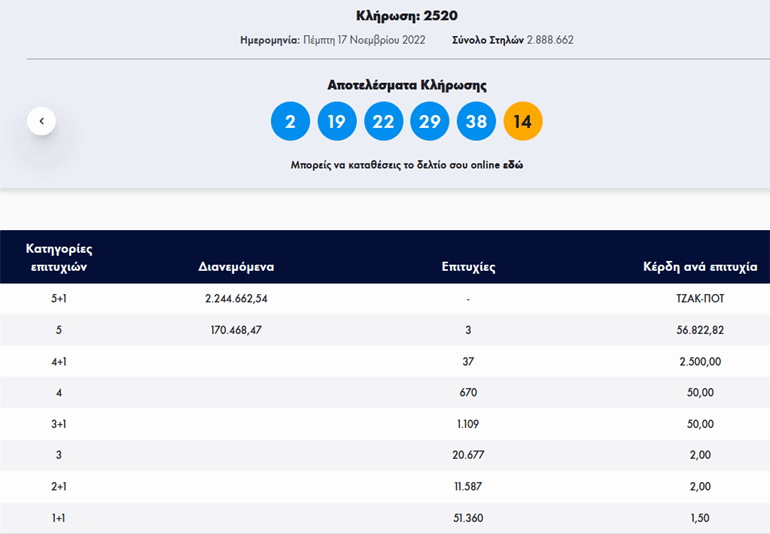Screen dimensions: 770x534
Task: Select blue number ball 2
Action: [290, 122]
